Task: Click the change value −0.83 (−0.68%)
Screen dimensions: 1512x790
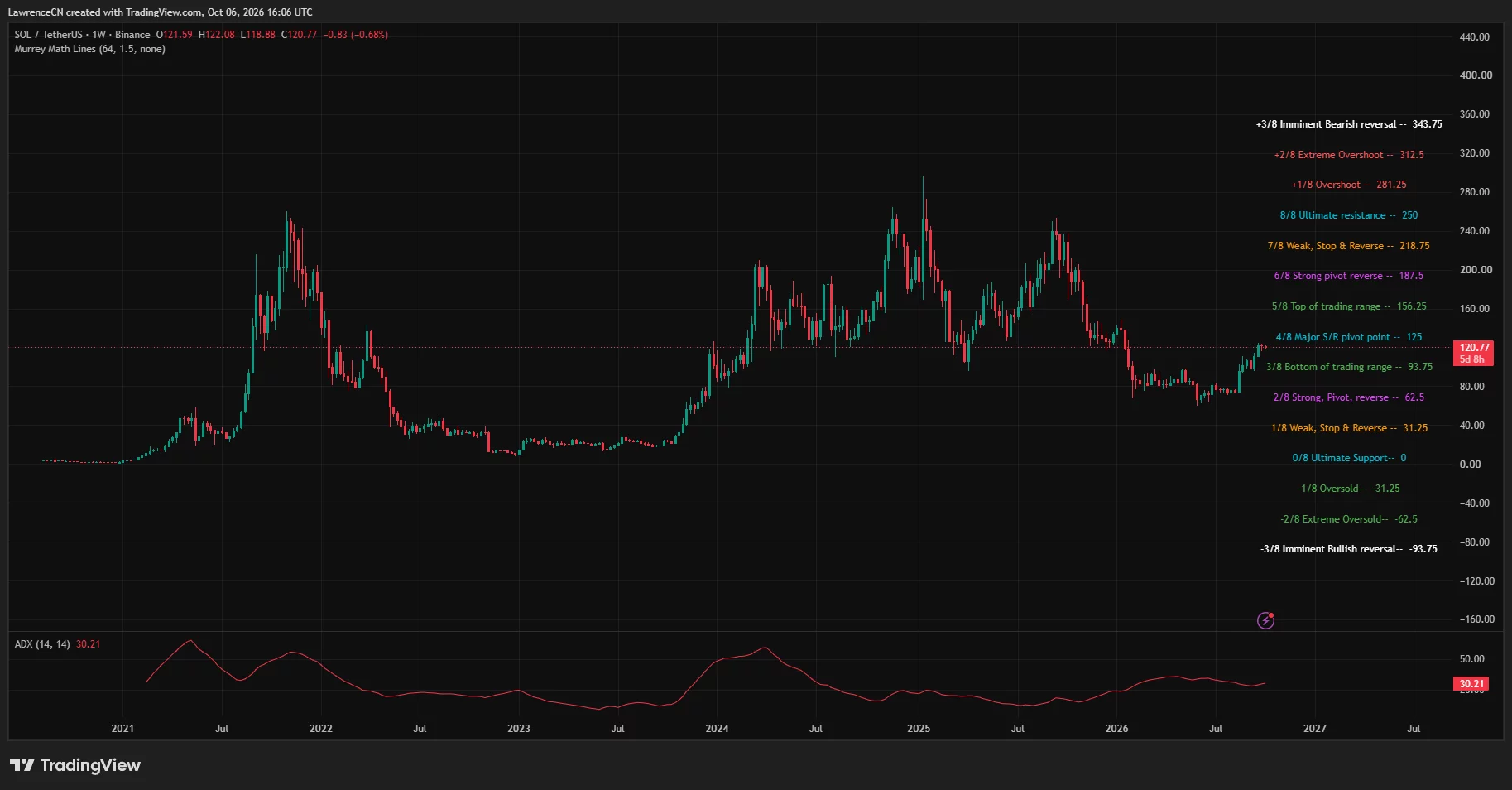Action: pos(356,35)
